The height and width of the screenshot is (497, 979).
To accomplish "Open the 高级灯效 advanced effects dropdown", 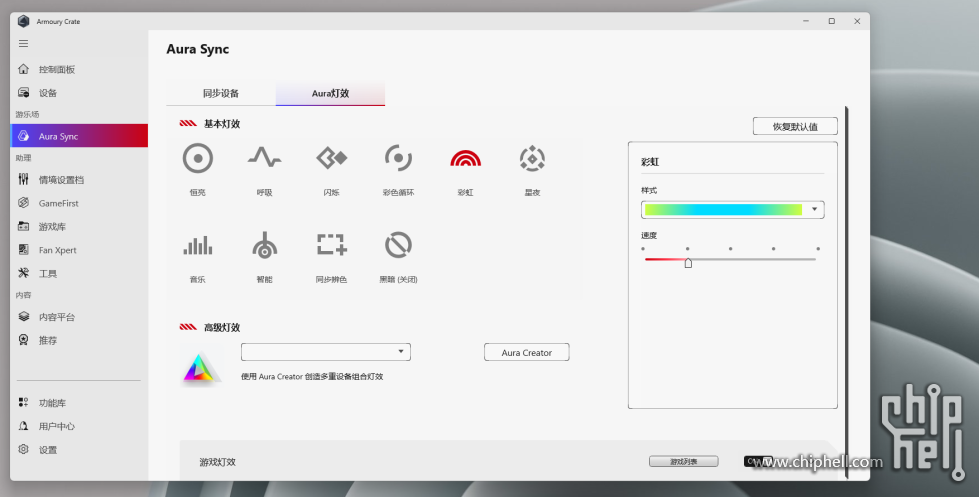I will click(x=326, y=352).
